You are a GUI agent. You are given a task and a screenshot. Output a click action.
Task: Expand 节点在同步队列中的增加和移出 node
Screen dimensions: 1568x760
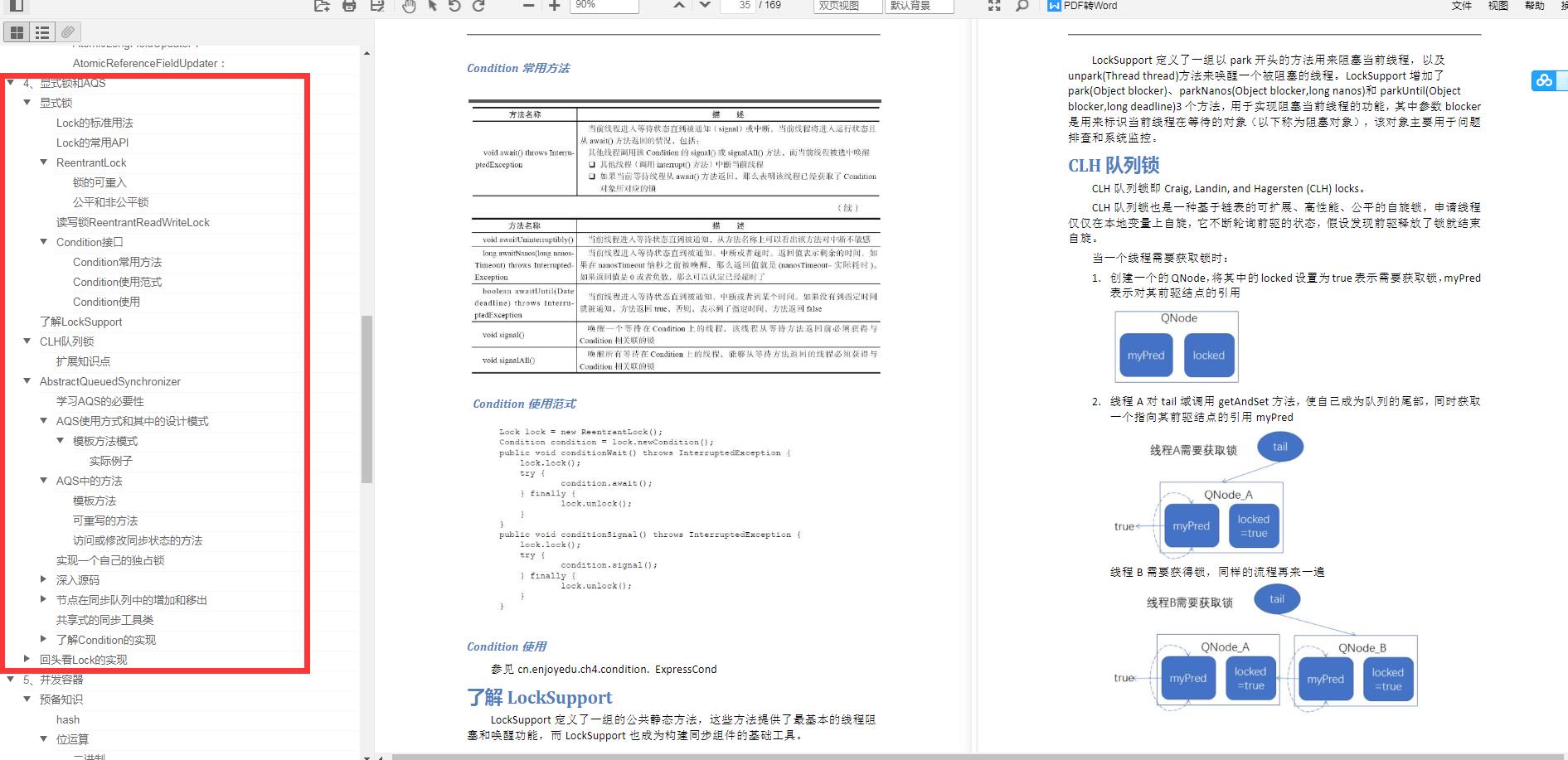(44, 600)
